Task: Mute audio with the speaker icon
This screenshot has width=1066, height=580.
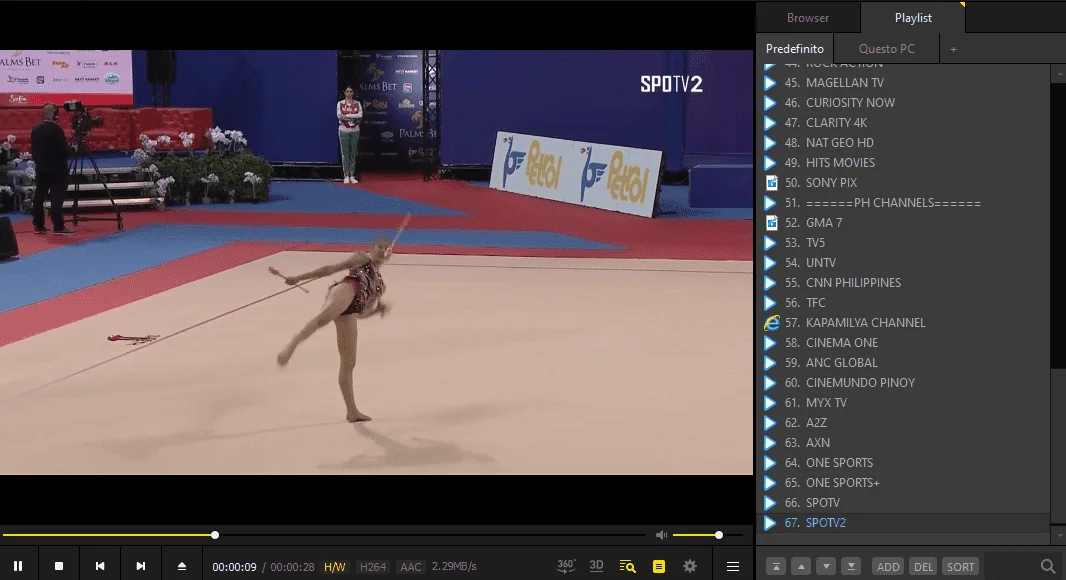Action: 661,535
